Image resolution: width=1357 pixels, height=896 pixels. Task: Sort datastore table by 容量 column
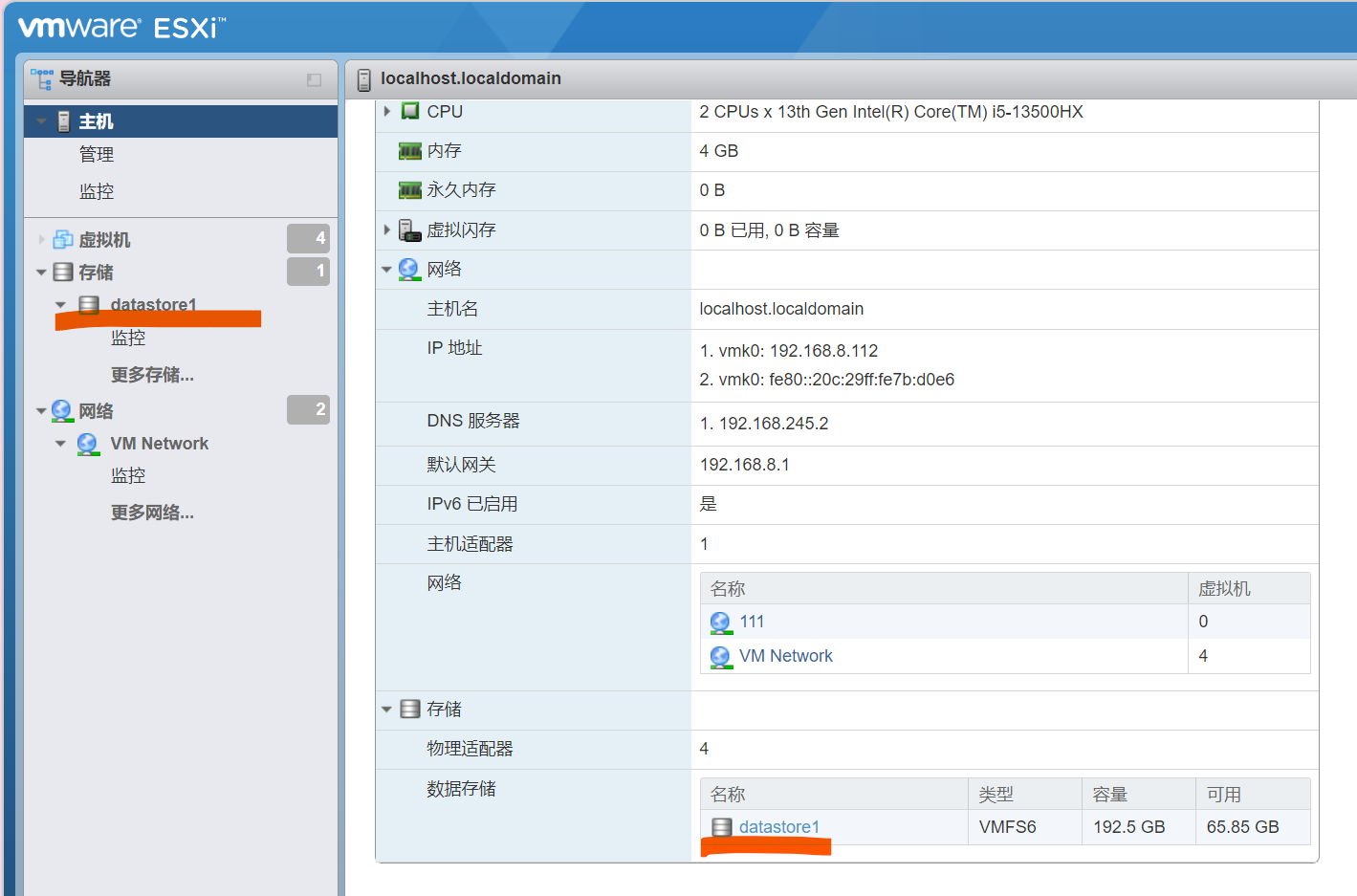tap(1139, 794)
